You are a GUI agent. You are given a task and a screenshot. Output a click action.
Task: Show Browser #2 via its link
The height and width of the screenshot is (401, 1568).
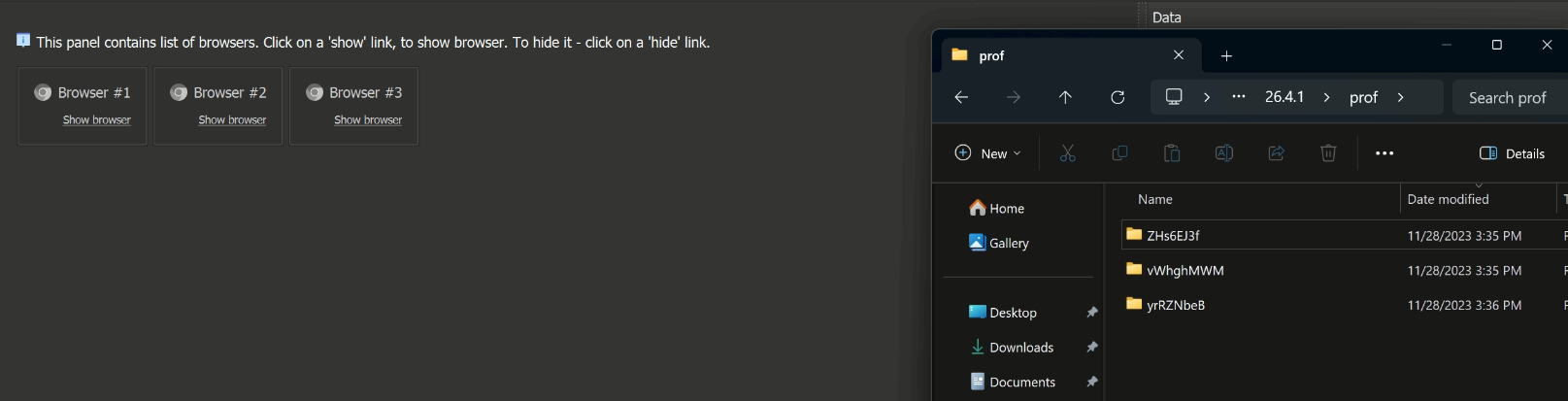click(x=232, y=119)
